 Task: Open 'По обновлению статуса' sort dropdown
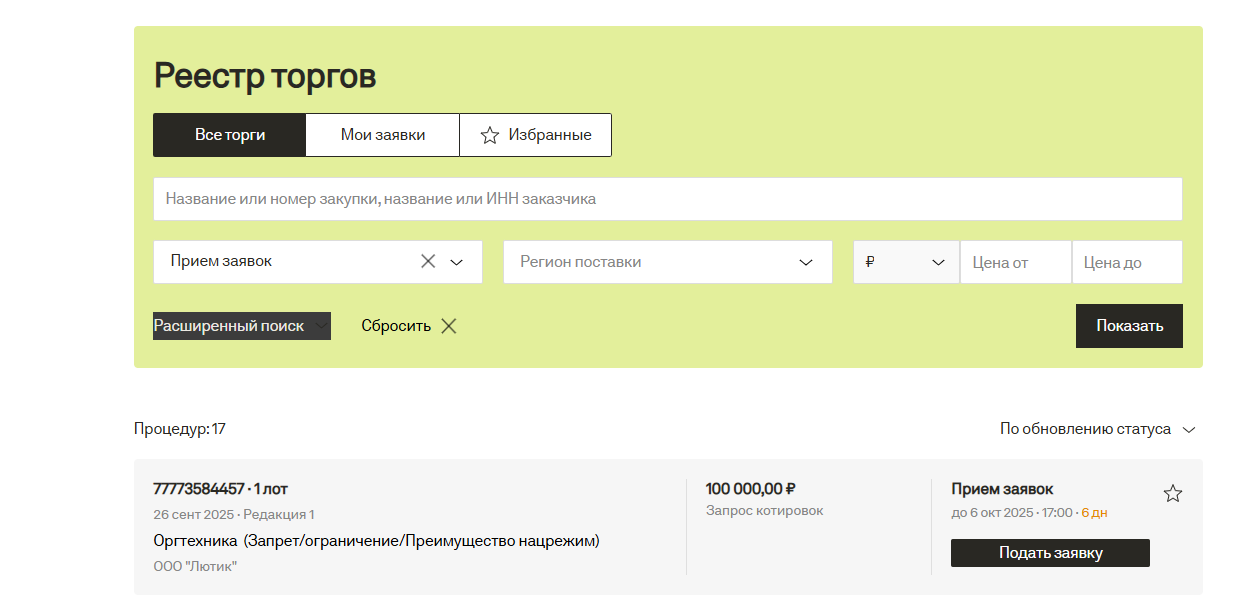[1097, 429]
